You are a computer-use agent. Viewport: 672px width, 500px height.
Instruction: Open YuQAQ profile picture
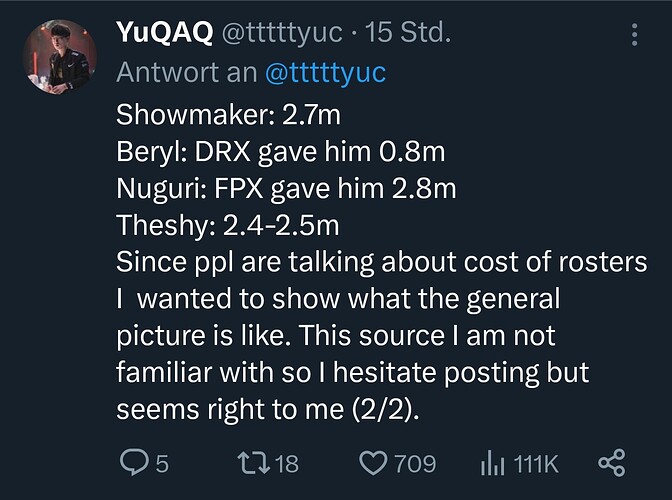point(60,57)
